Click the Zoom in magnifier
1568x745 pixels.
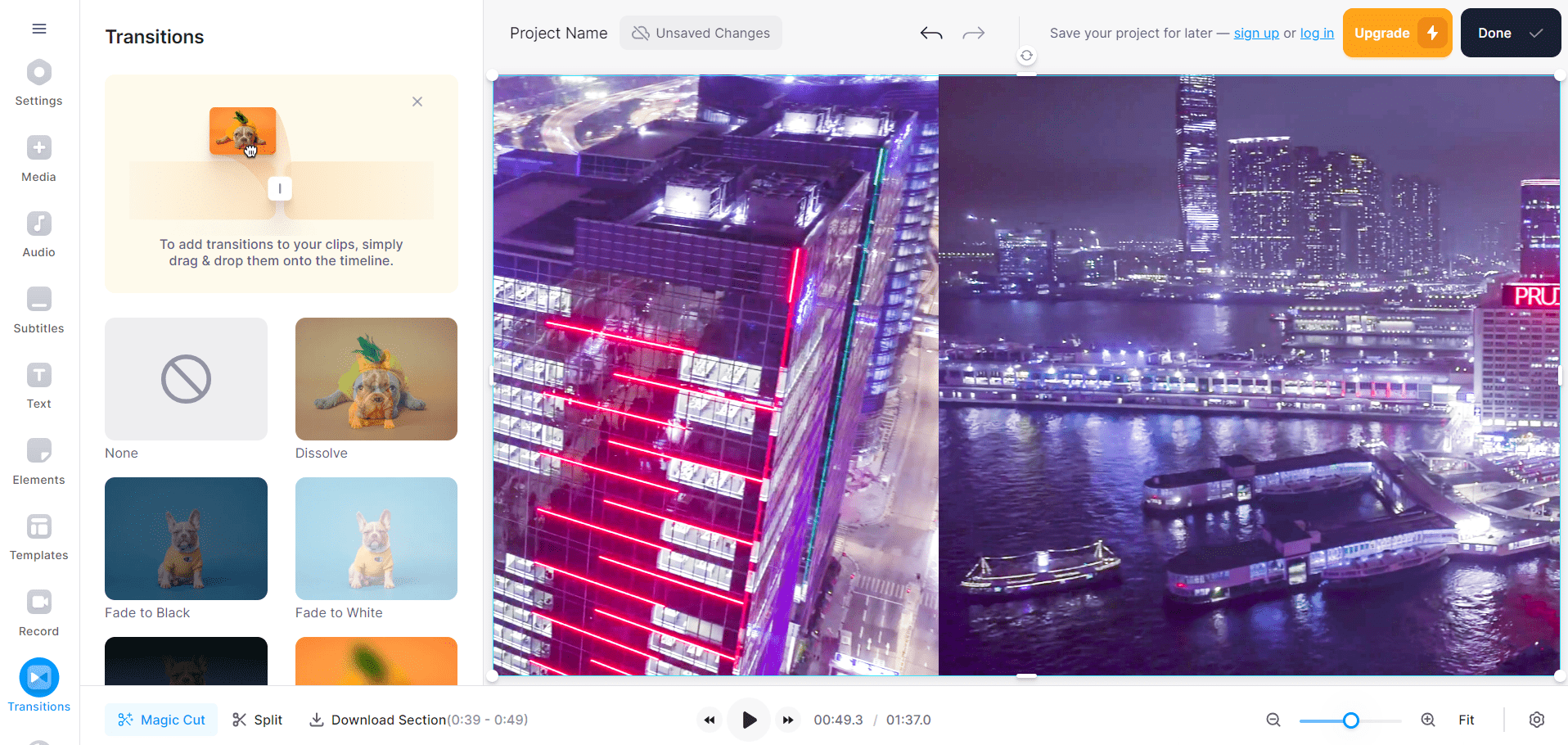[x=1427, y=720]
